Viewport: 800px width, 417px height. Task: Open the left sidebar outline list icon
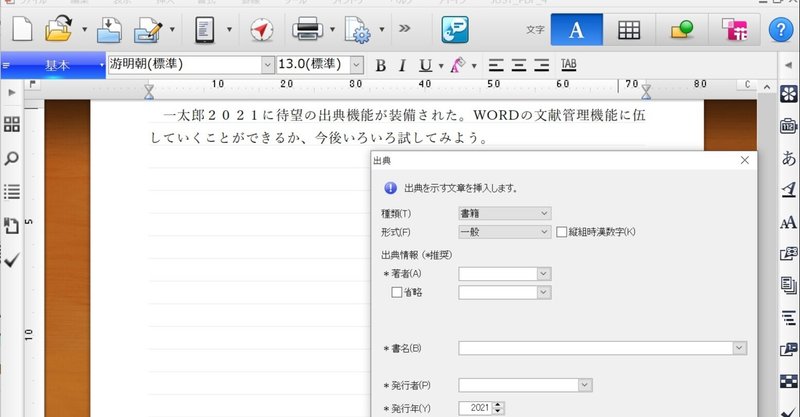coord(12,192)
